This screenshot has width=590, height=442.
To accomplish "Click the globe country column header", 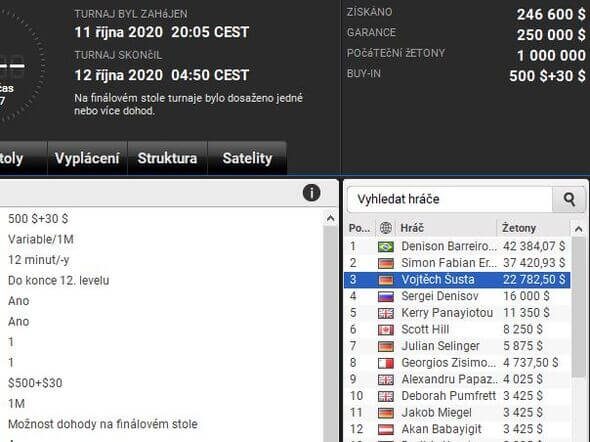I will point(386,228).
